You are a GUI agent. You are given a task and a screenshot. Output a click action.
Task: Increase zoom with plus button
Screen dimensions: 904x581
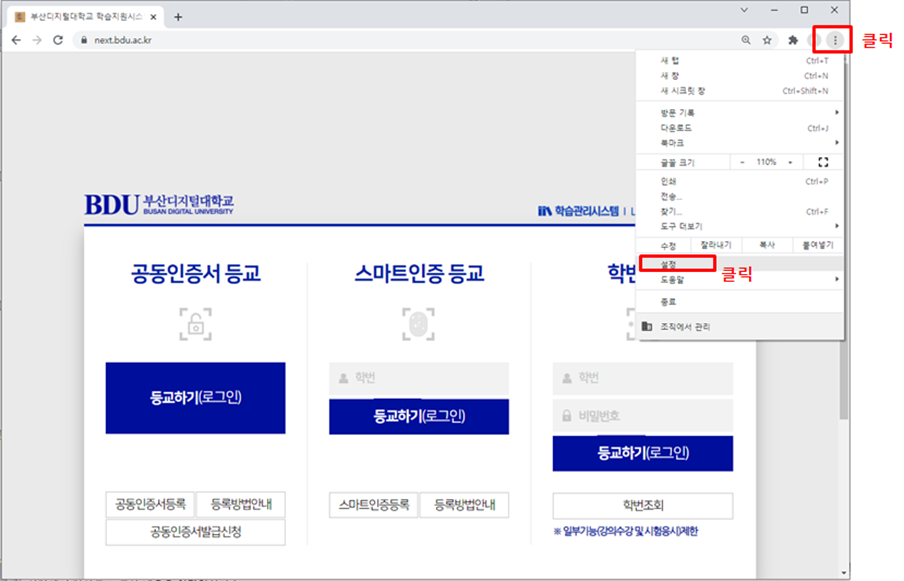click(790, 162)
